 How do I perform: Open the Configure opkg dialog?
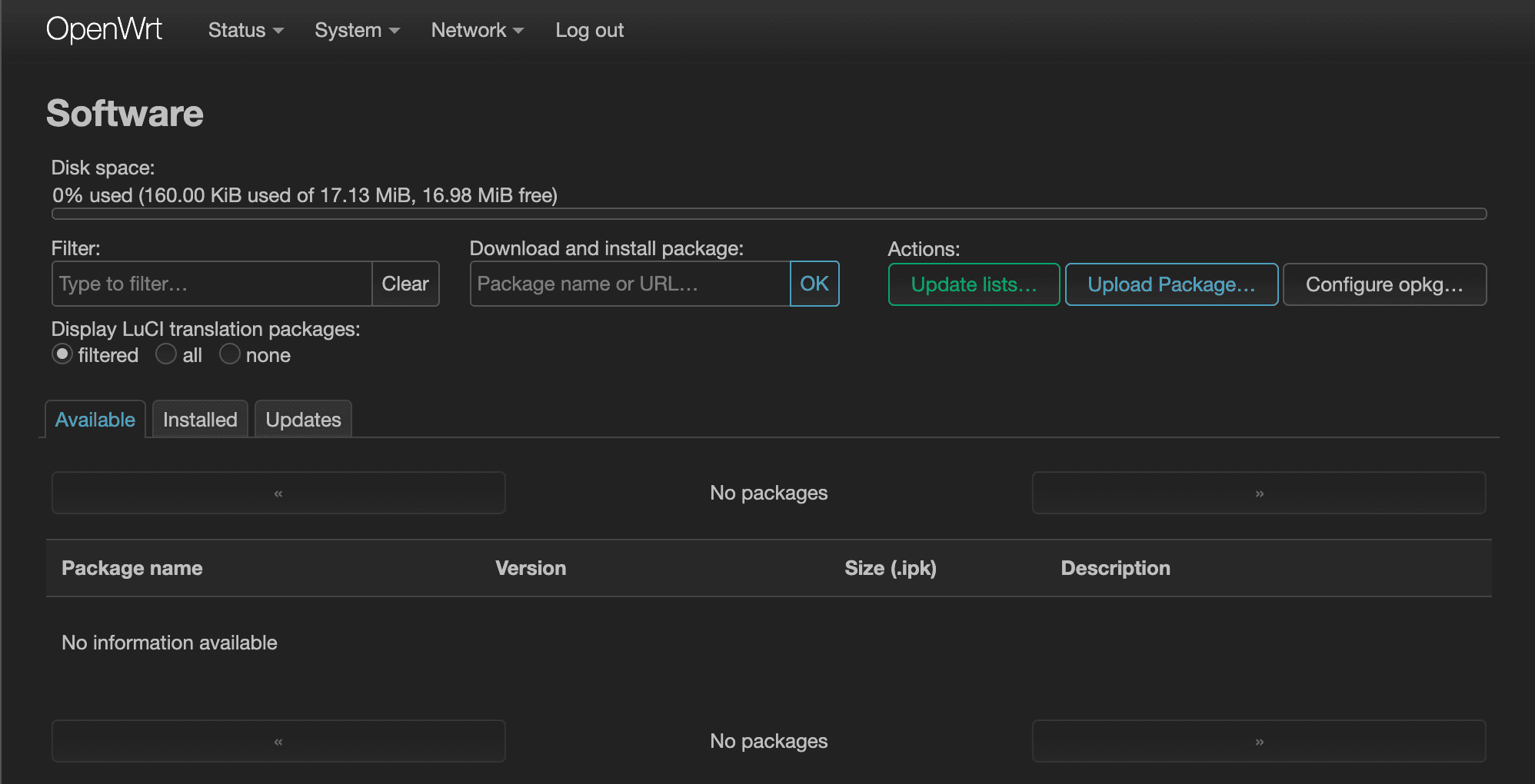pyautogui.click(x=1384, y=284)
